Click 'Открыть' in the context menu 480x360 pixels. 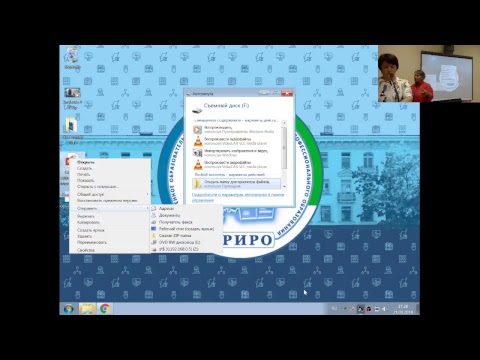(110, 162)
